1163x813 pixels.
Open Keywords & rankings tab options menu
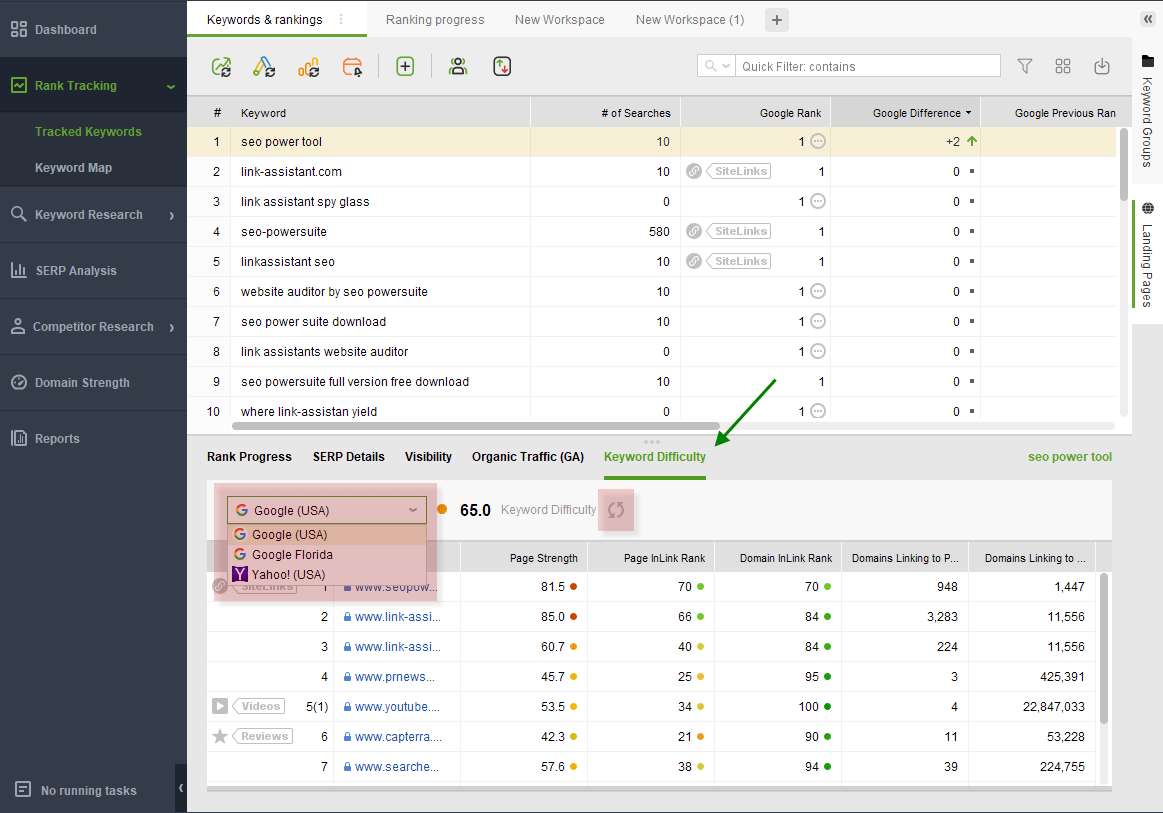click(x=341, y=19)
